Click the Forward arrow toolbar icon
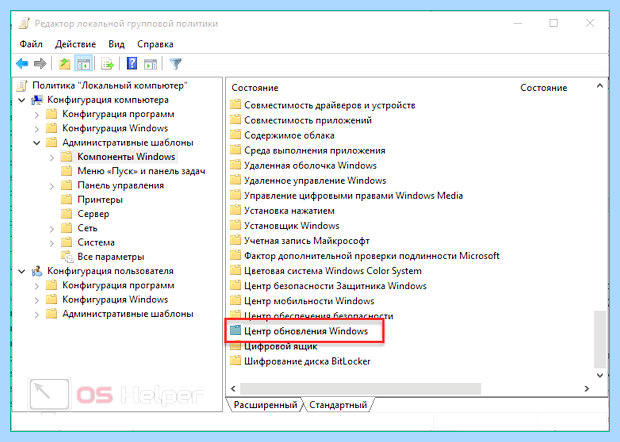 (x=40, y=63)
